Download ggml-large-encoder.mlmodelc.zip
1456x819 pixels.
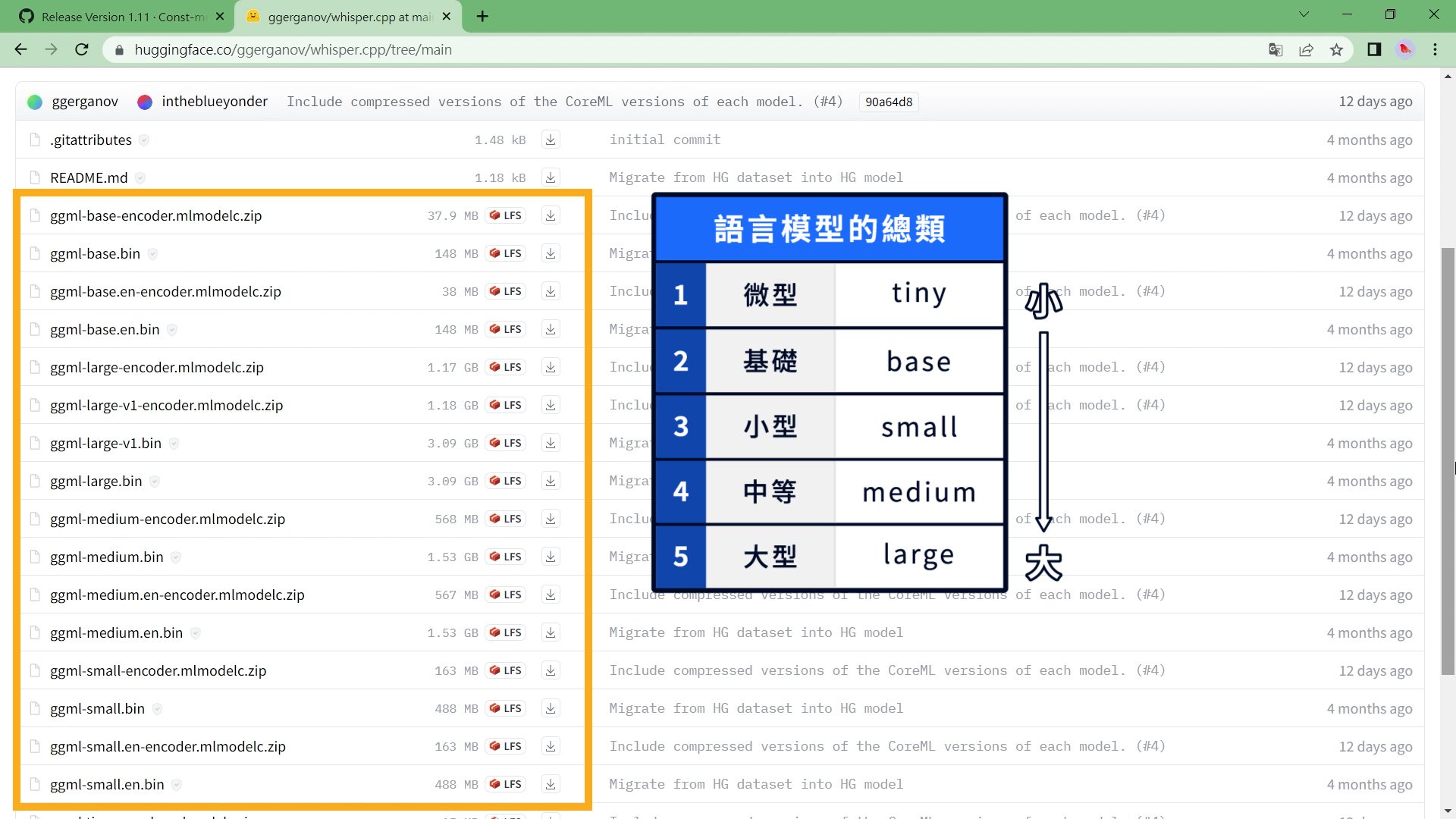coord(551,367)
